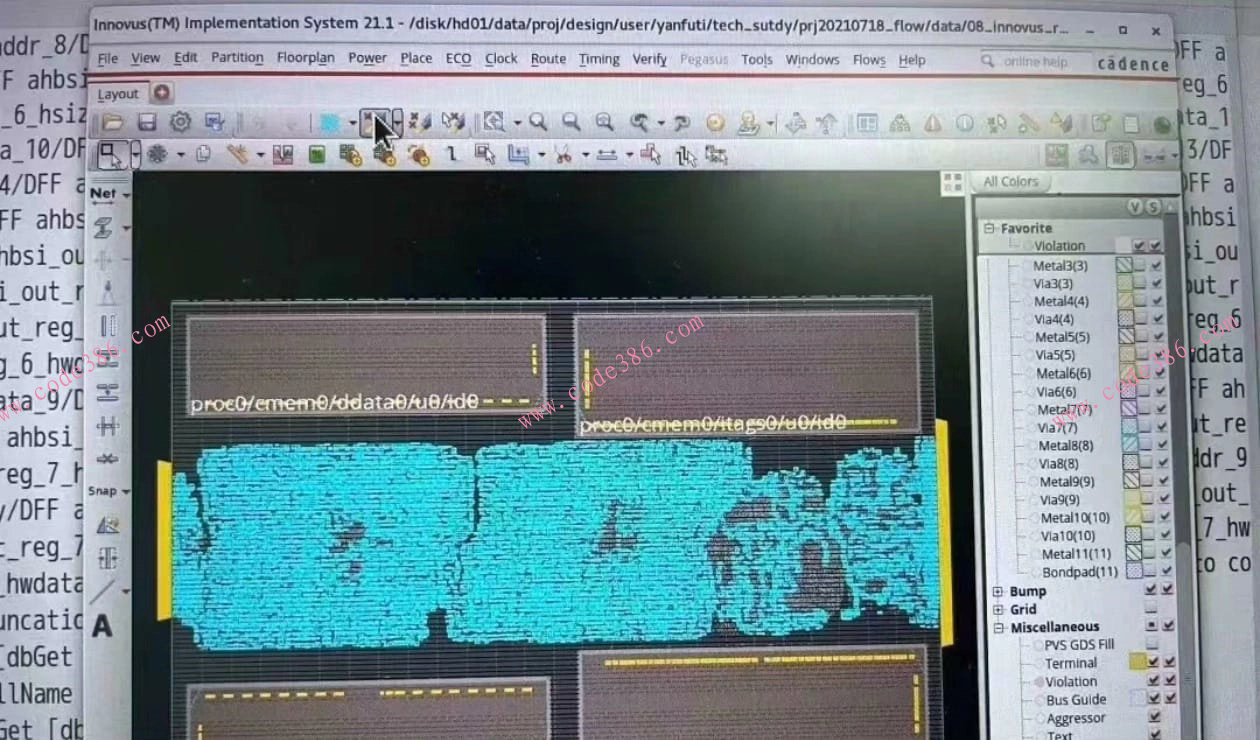The image size is (1260, 740).
Task: Open dropdown arrow beside scissors tool
Action: click(584, 156)
